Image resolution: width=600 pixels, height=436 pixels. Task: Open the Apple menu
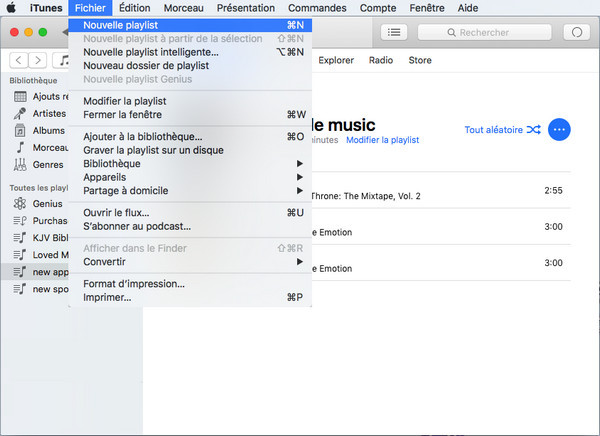11,7
